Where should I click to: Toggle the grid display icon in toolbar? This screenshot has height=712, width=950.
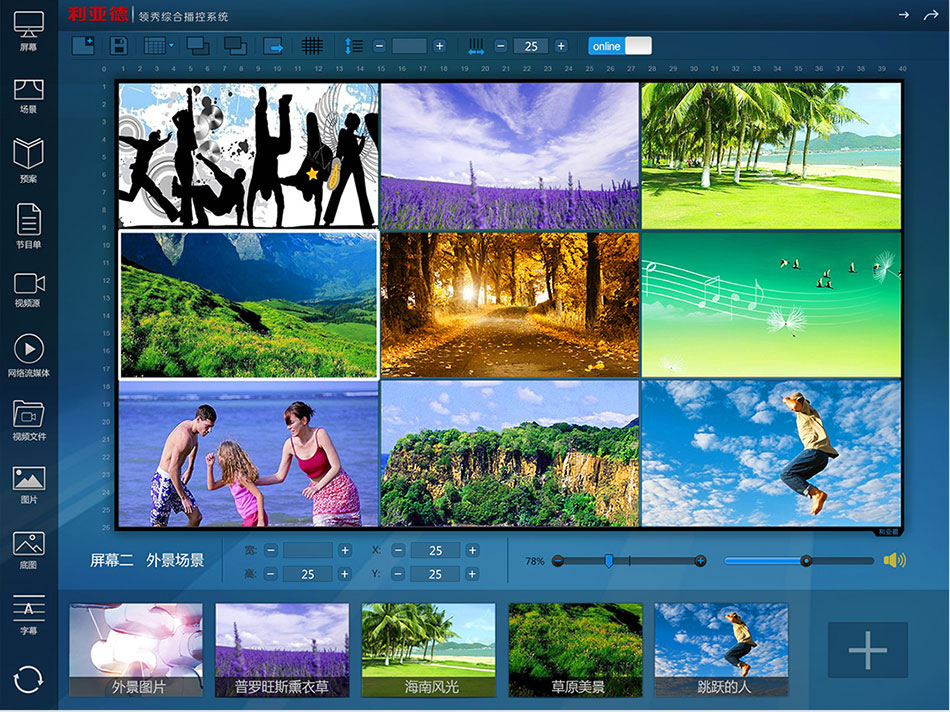312,46
